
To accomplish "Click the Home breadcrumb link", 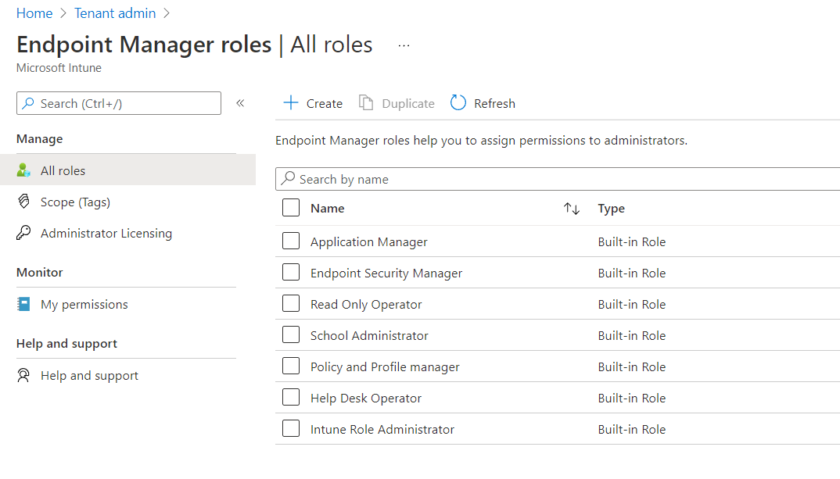I will tap(34, 13).
